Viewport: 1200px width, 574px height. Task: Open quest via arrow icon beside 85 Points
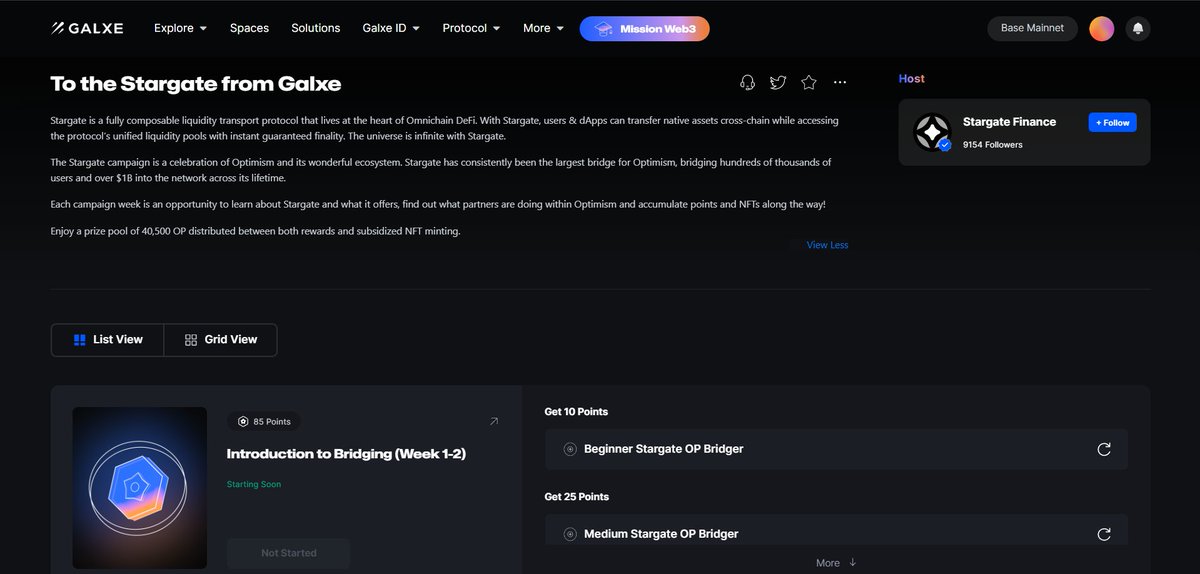(x=493, y=422)
